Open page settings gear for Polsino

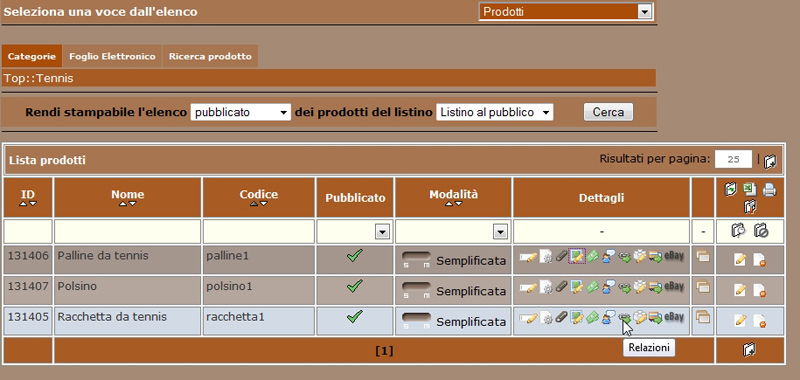546,287
